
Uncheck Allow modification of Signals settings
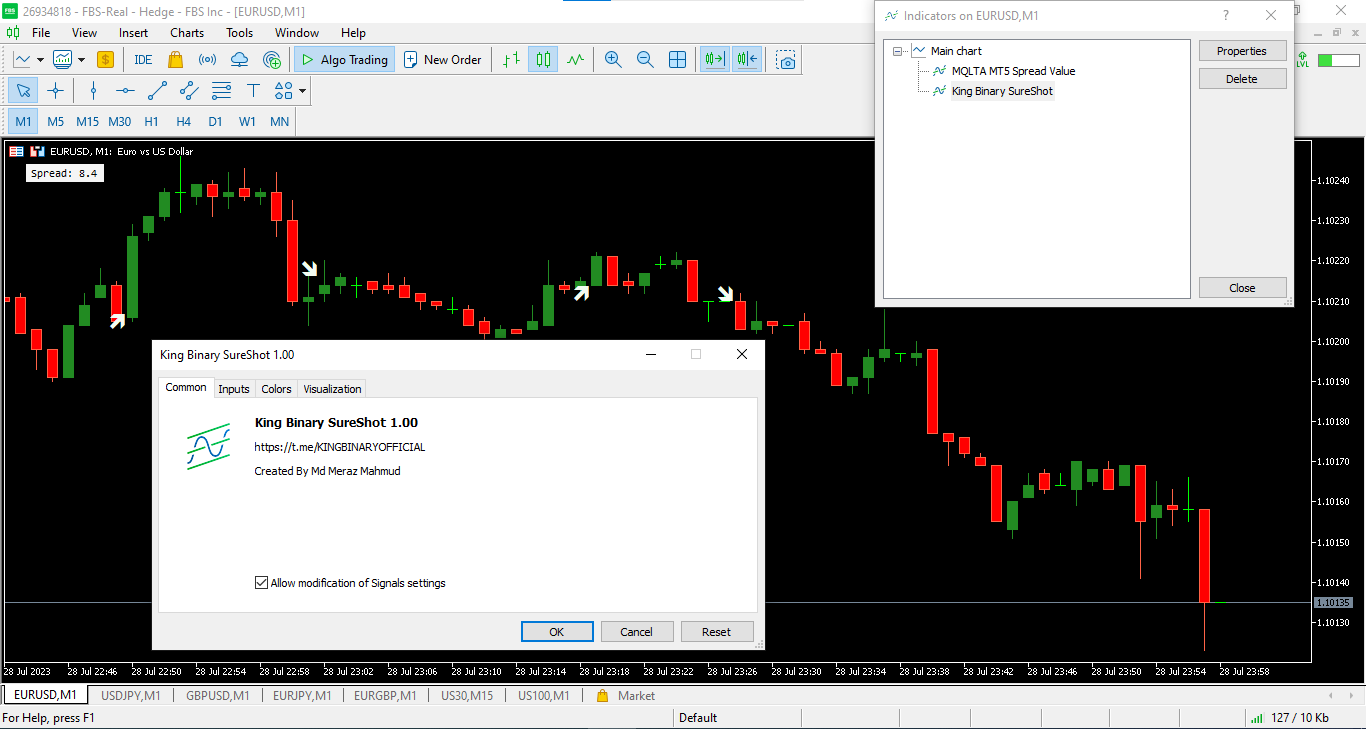pos(261,582)
